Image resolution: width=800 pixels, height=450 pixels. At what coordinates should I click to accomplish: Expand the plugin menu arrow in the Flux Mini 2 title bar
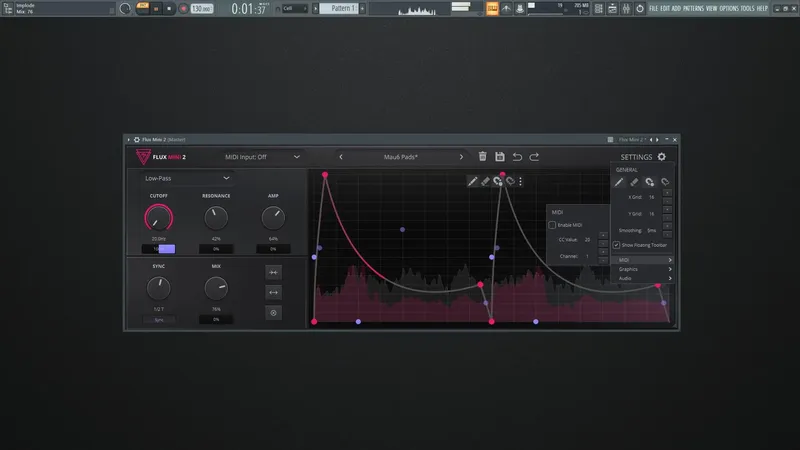[x=129, y=139]
